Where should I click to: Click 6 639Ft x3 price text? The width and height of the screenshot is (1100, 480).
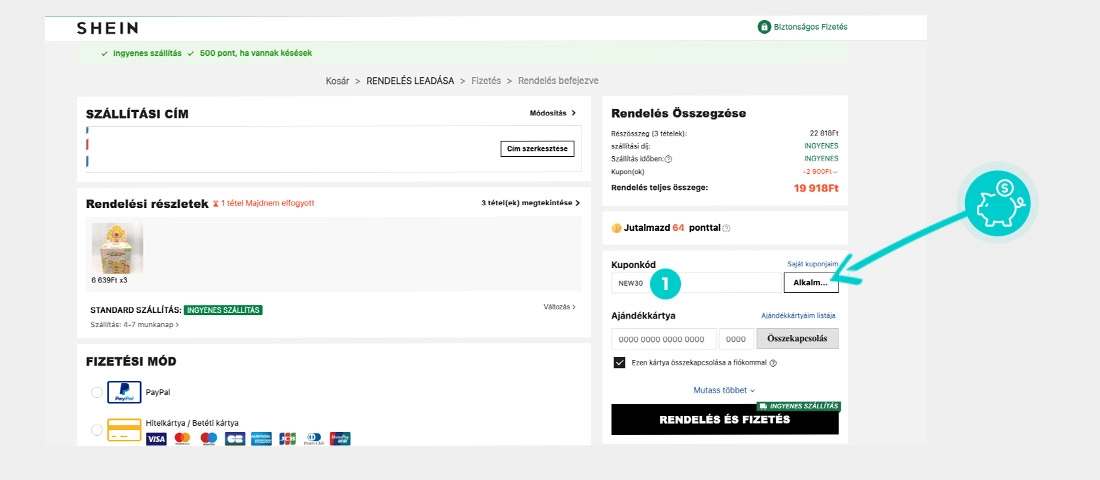[x=109, y=280]
